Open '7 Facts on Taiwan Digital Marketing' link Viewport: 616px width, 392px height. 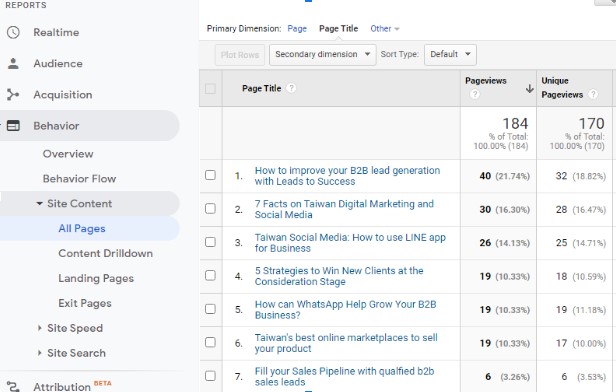pyautogui.click(x=344, y=209)
